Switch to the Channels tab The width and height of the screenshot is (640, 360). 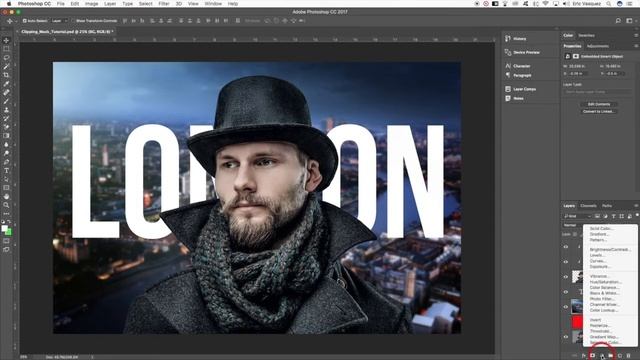click(588, 206)
